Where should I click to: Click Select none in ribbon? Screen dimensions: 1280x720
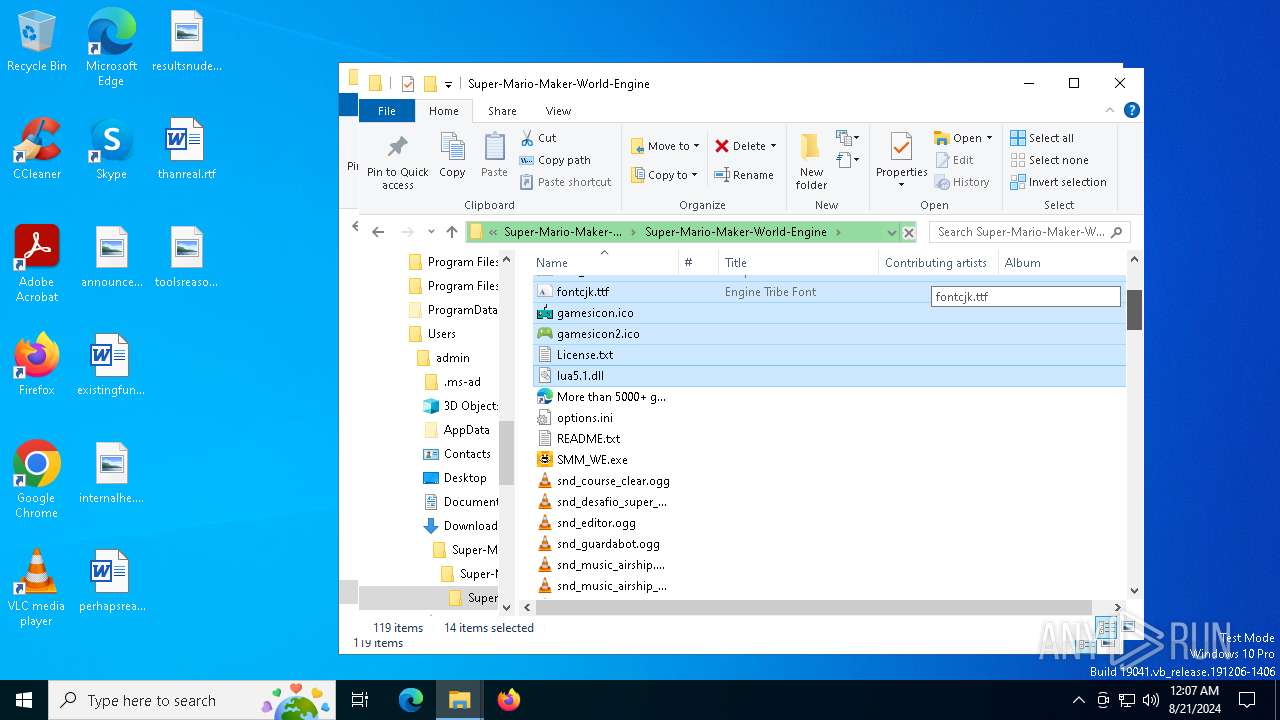(x=1049, y=160)
